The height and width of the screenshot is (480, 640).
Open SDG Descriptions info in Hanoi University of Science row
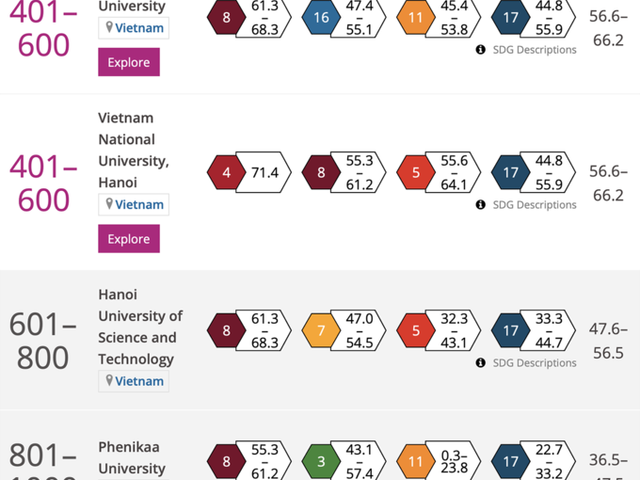526,363
